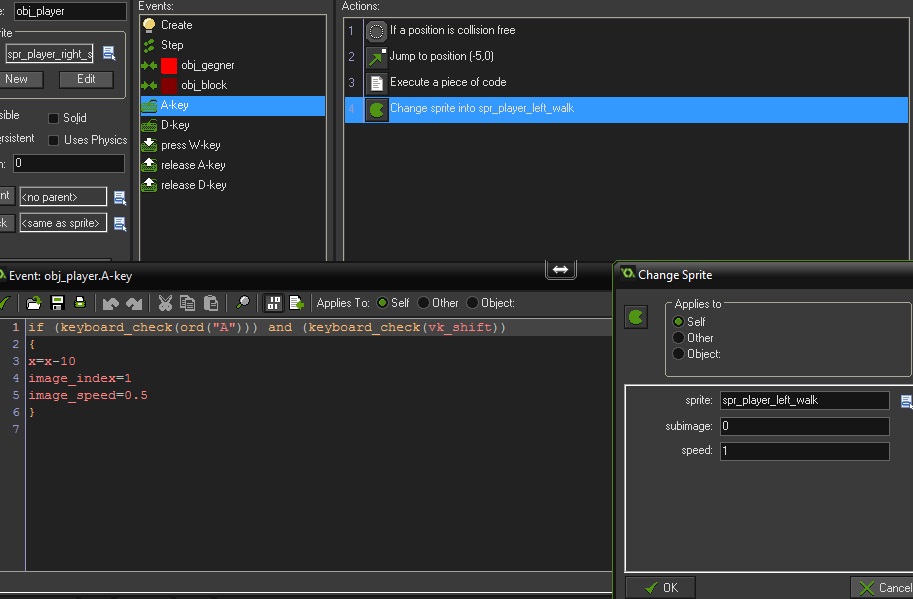Image resolution: width=913 pixels, height=599 pixels.
Task: Select the D-key event in Events list
Action: 174,125
